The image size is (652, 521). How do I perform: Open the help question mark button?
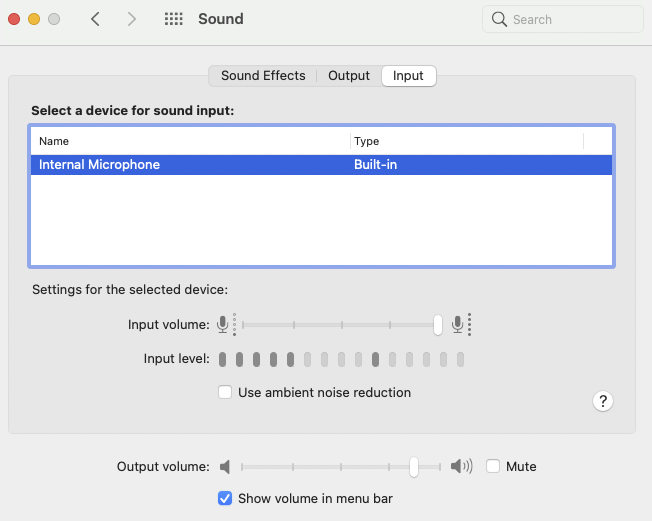(603, 401)
